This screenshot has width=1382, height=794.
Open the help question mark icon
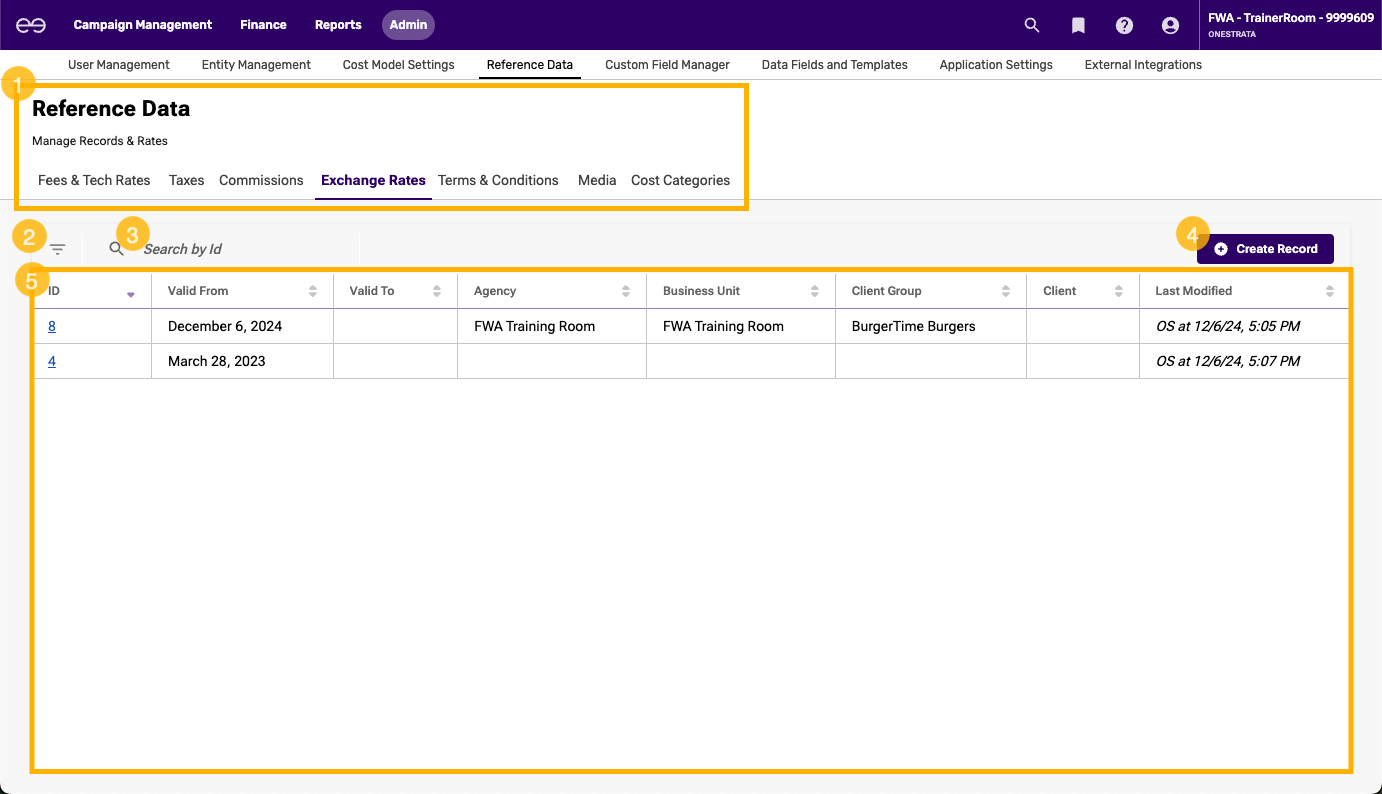[x=1124, y=25]
